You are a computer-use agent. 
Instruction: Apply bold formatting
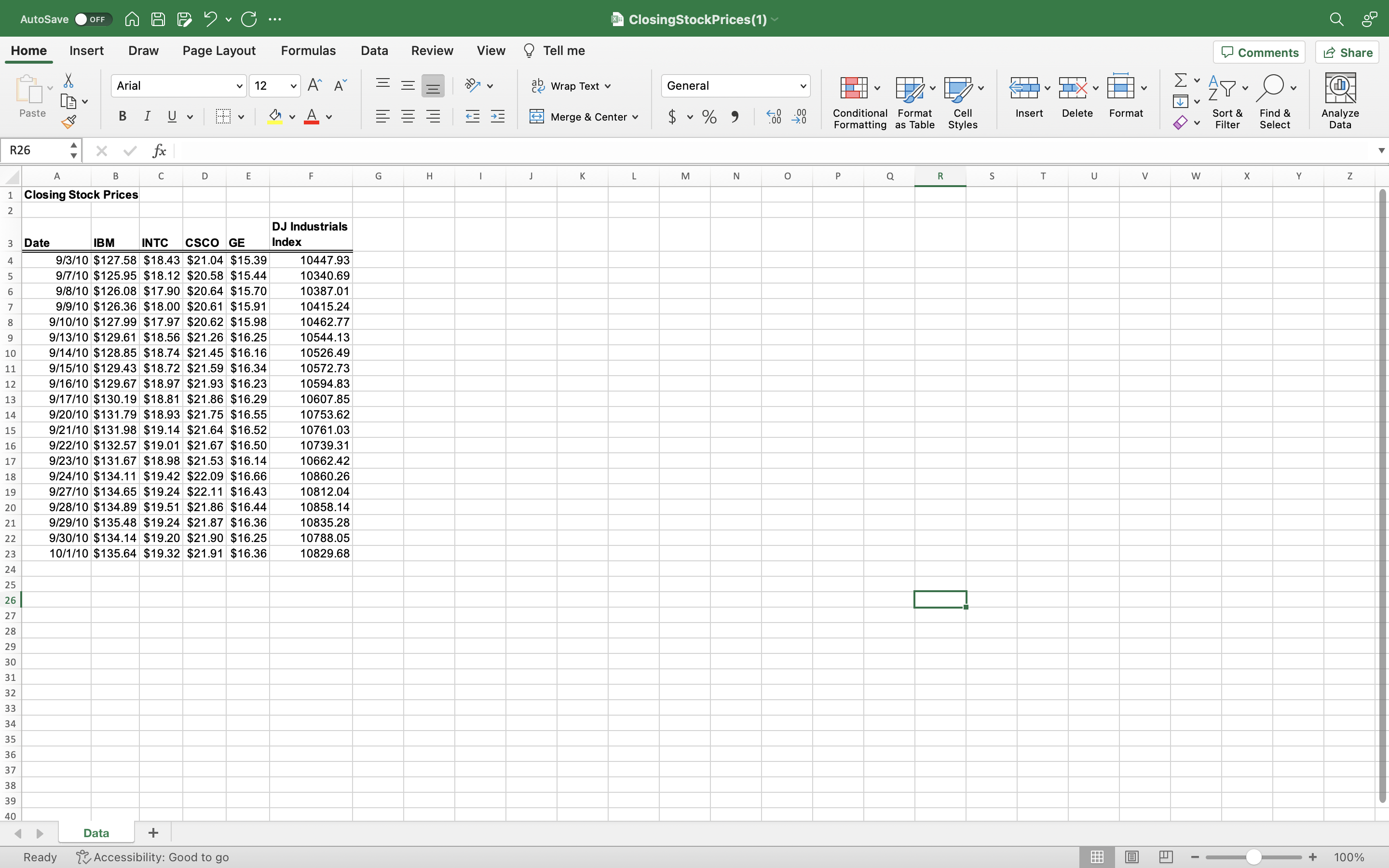122,116
